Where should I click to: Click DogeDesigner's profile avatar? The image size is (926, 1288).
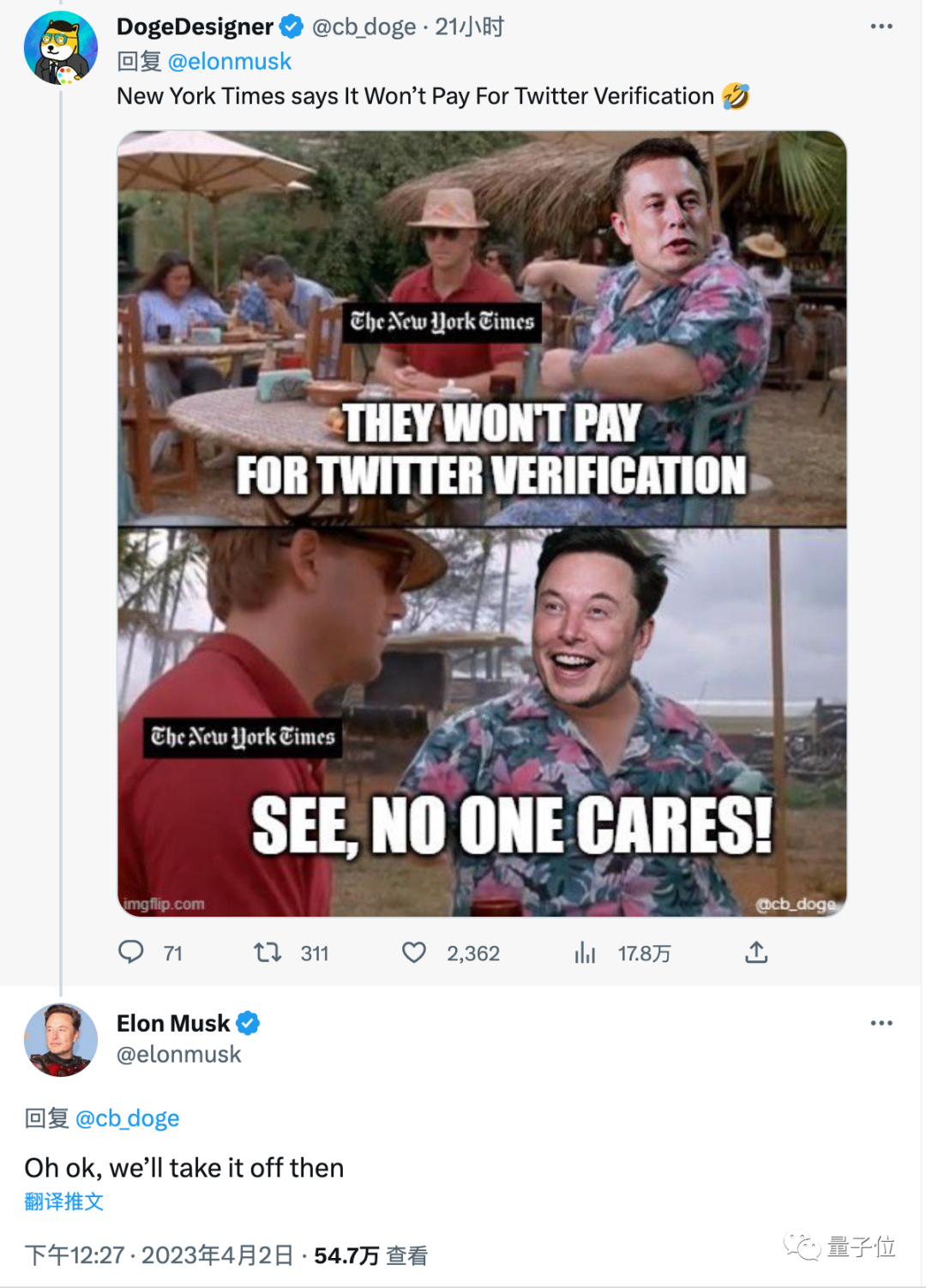[x=61, y=49]
